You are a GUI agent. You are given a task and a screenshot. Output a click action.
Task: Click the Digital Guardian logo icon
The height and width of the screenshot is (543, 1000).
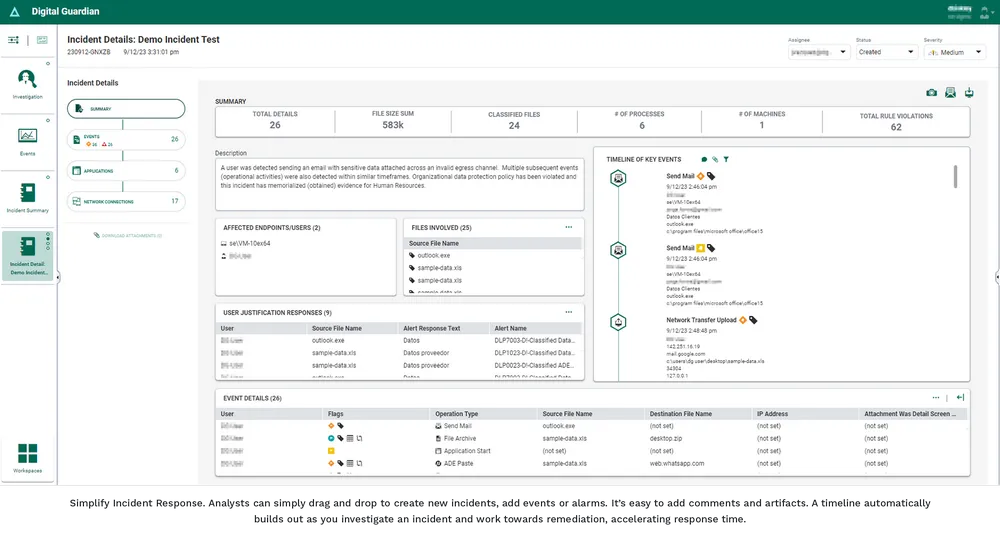tap(15, 11)
